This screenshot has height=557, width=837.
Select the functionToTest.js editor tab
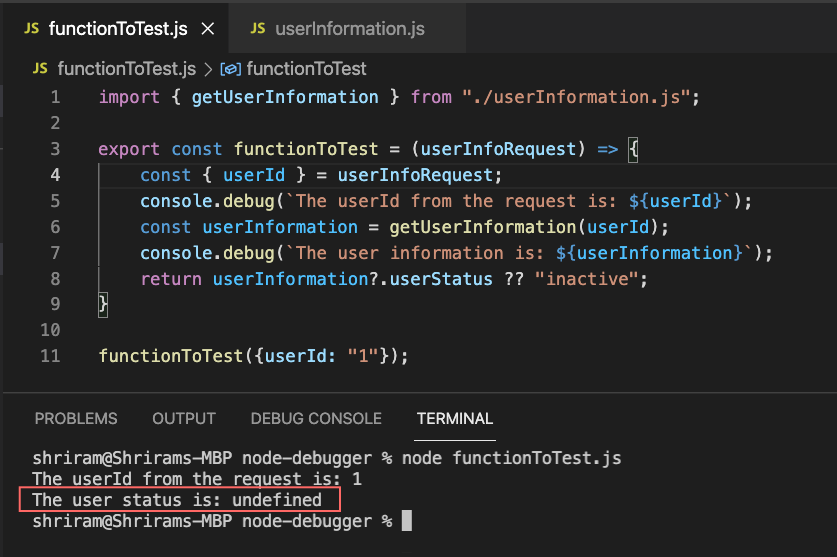point(118,29)
